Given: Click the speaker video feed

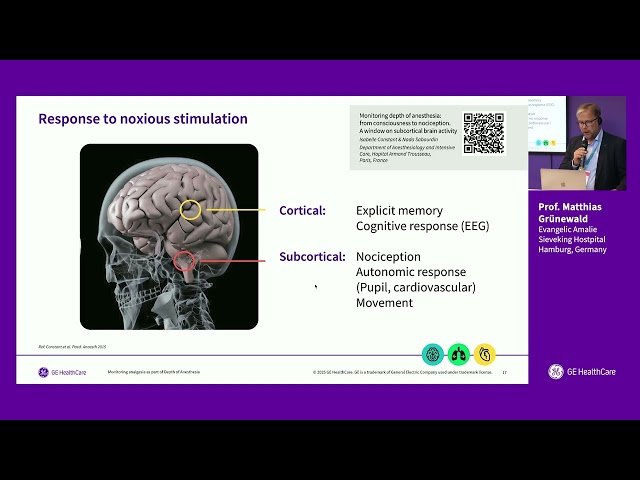Looking at the screenshot, I should coord(578,143).
